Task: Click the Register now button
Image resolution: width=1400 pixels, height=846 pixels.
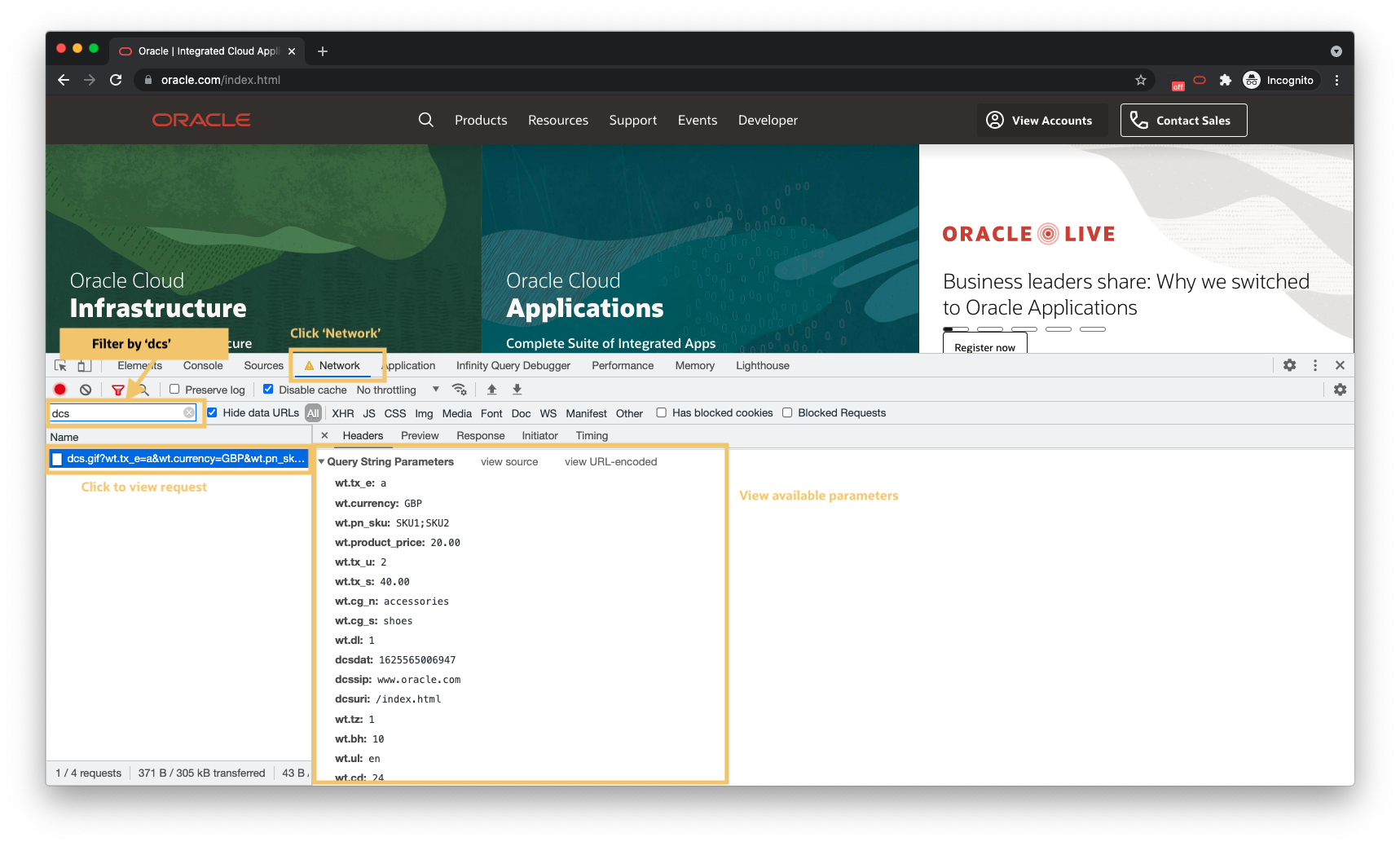Action: tap(984, 346)
